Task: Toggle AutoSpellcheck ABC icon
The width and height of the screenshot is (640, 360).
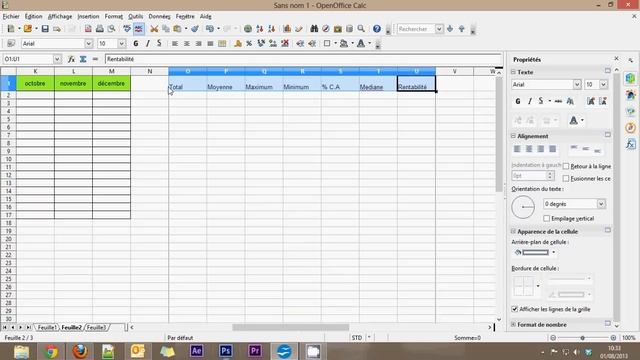Action: click(x=139, y=29)
